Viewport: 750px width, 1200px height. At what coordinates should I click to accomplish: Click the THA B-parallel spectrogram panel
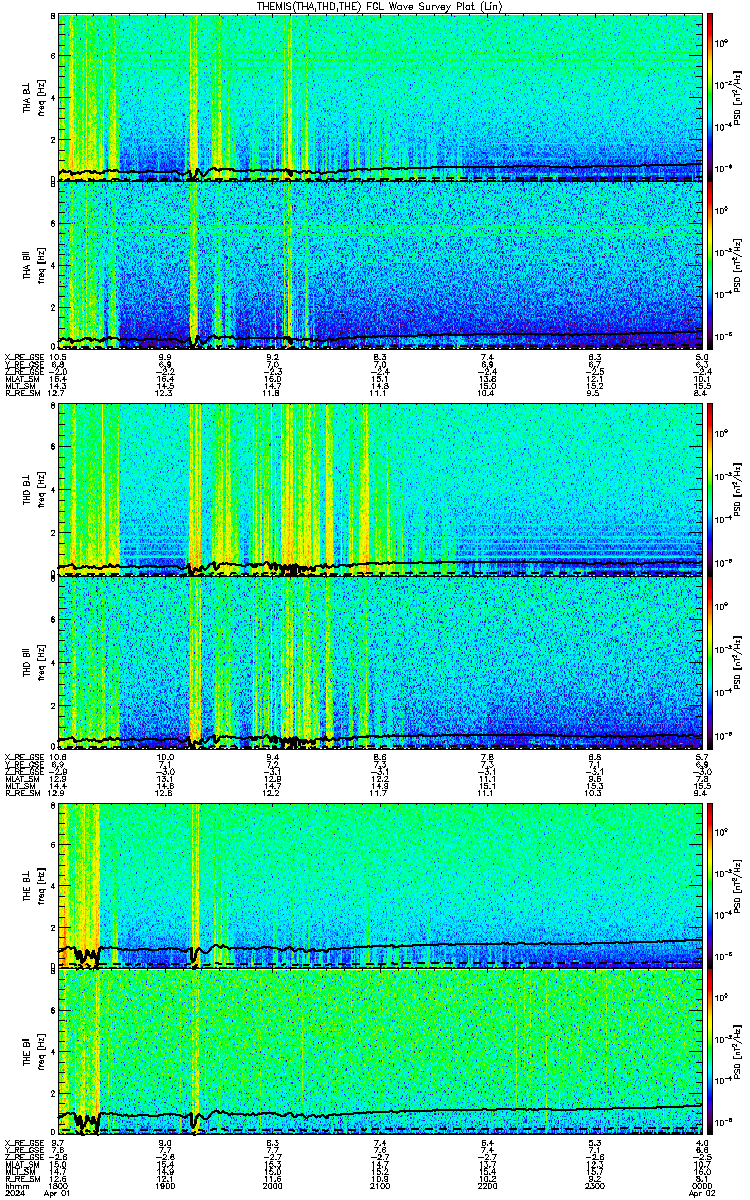(x=381, y=265)
